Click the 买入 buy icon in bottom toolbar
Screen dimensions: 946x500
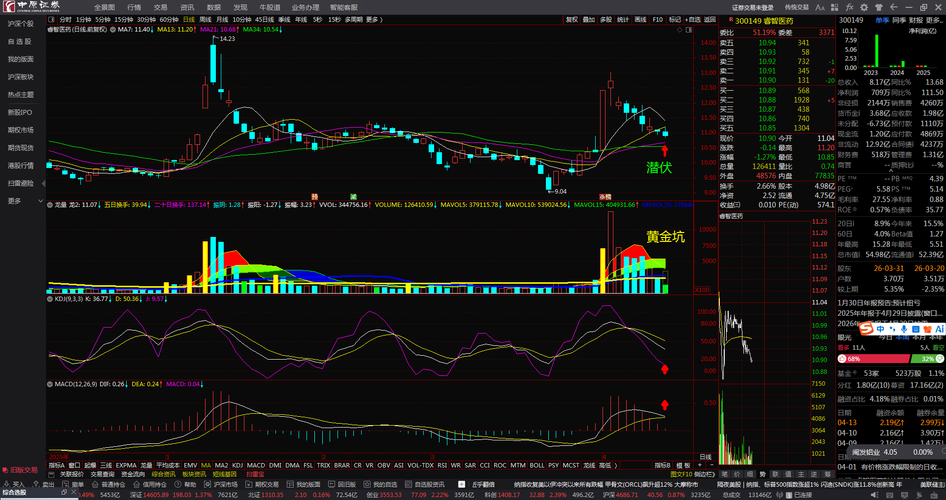point(7,485)
